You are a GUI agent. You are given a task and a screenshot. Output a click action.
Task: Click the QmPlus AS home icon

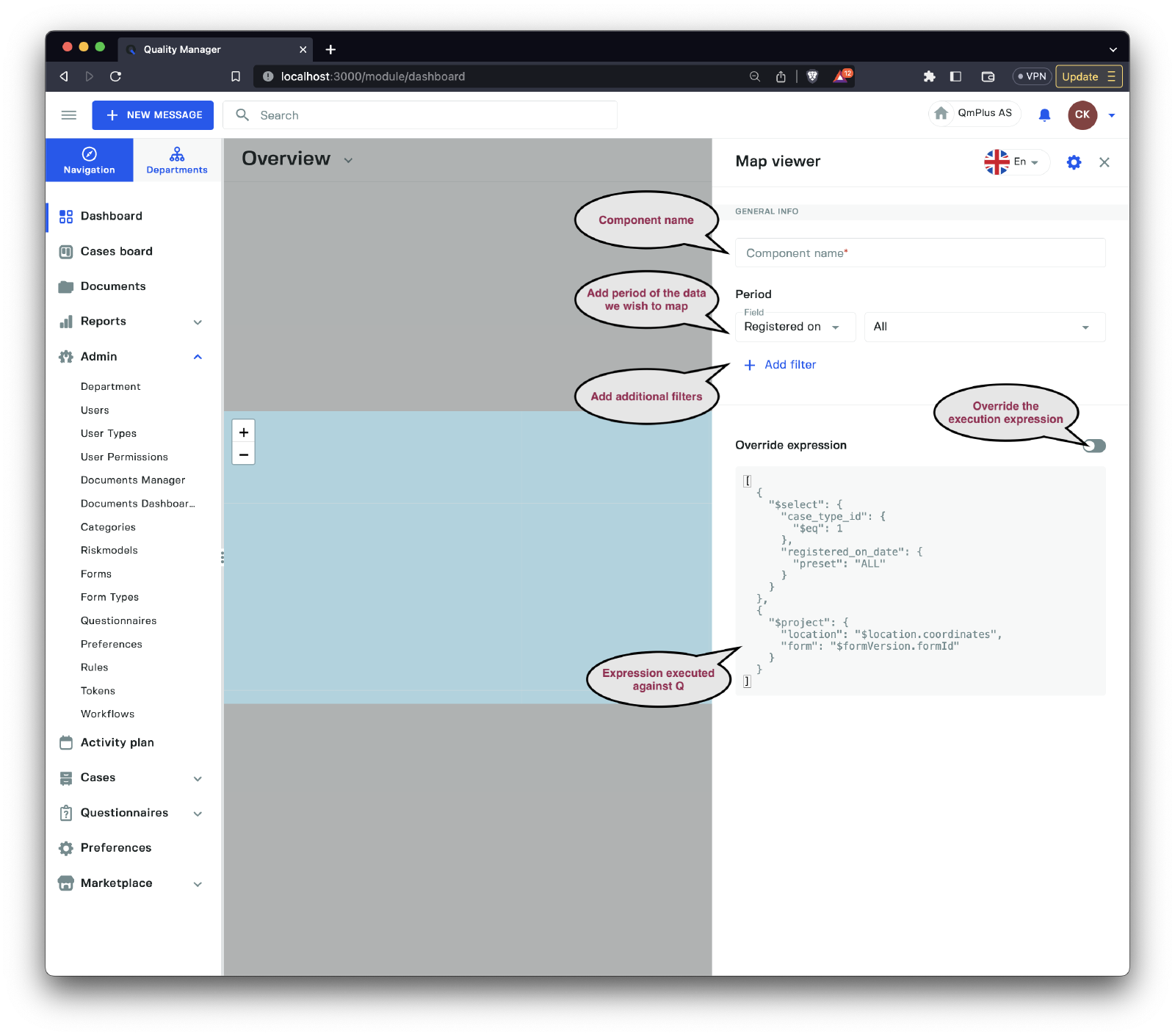pyautogui.click(x=941, y=113)
